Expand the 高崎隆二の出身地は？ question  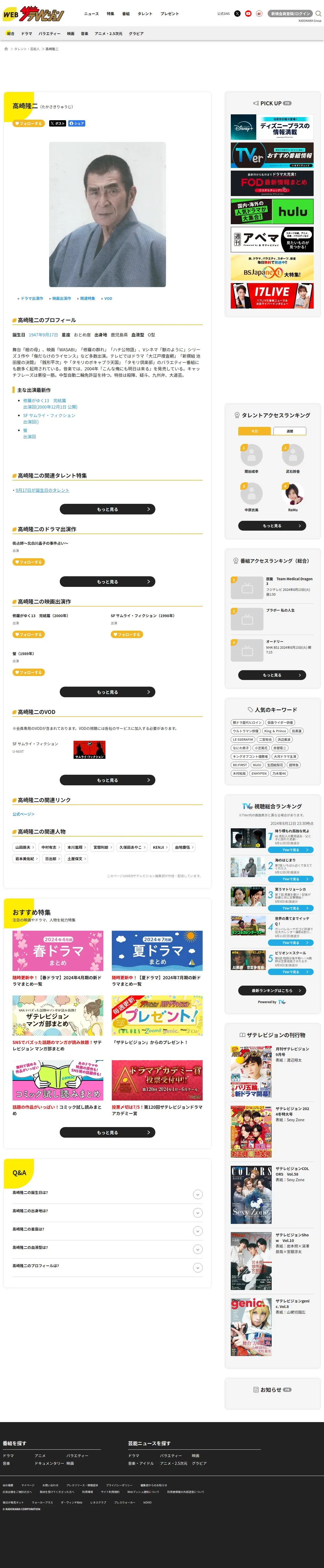tap(107, 1212)
